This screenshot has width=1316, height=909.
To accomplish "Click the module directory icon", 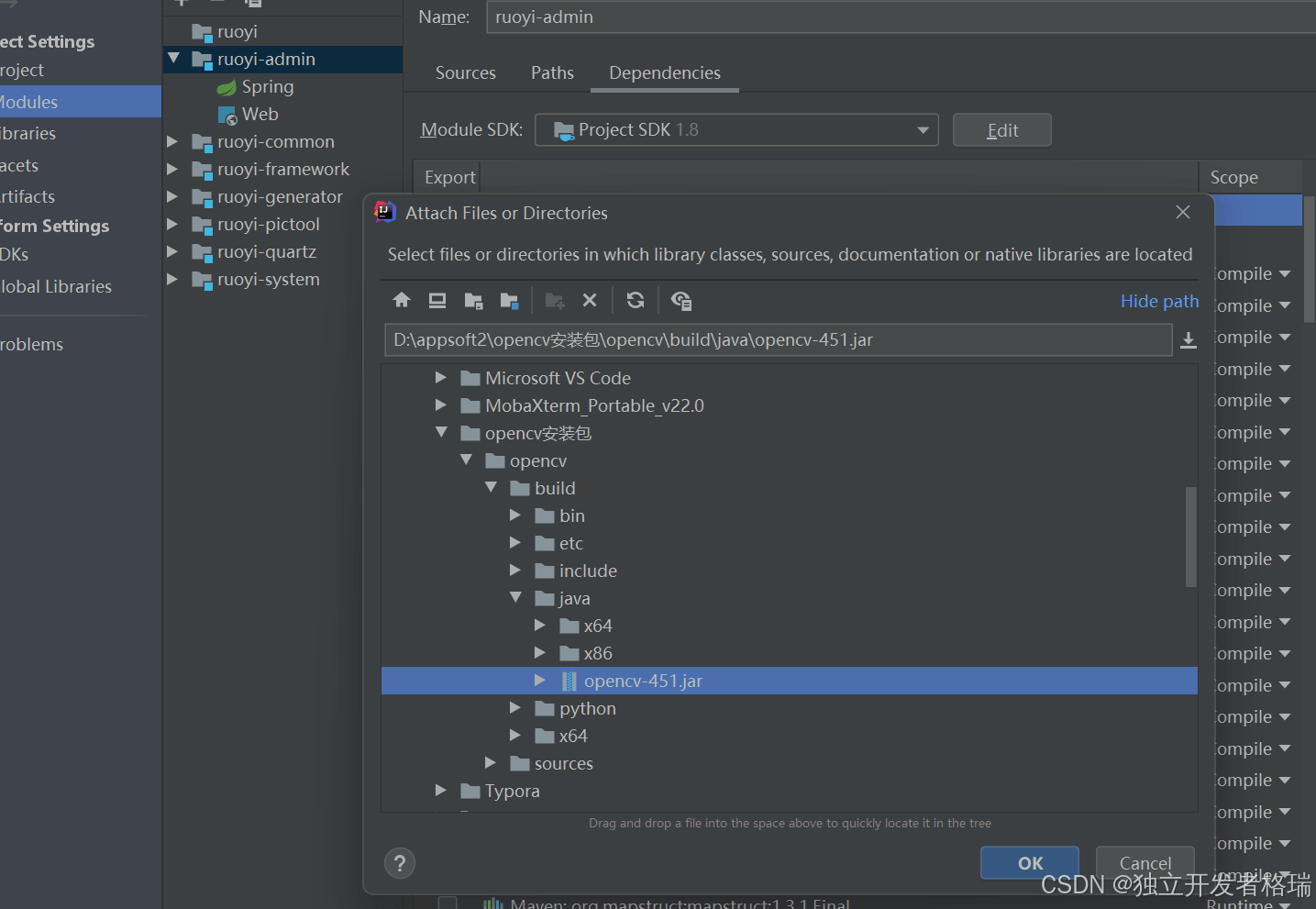I will pyautogui.click(x=509, y=300).
